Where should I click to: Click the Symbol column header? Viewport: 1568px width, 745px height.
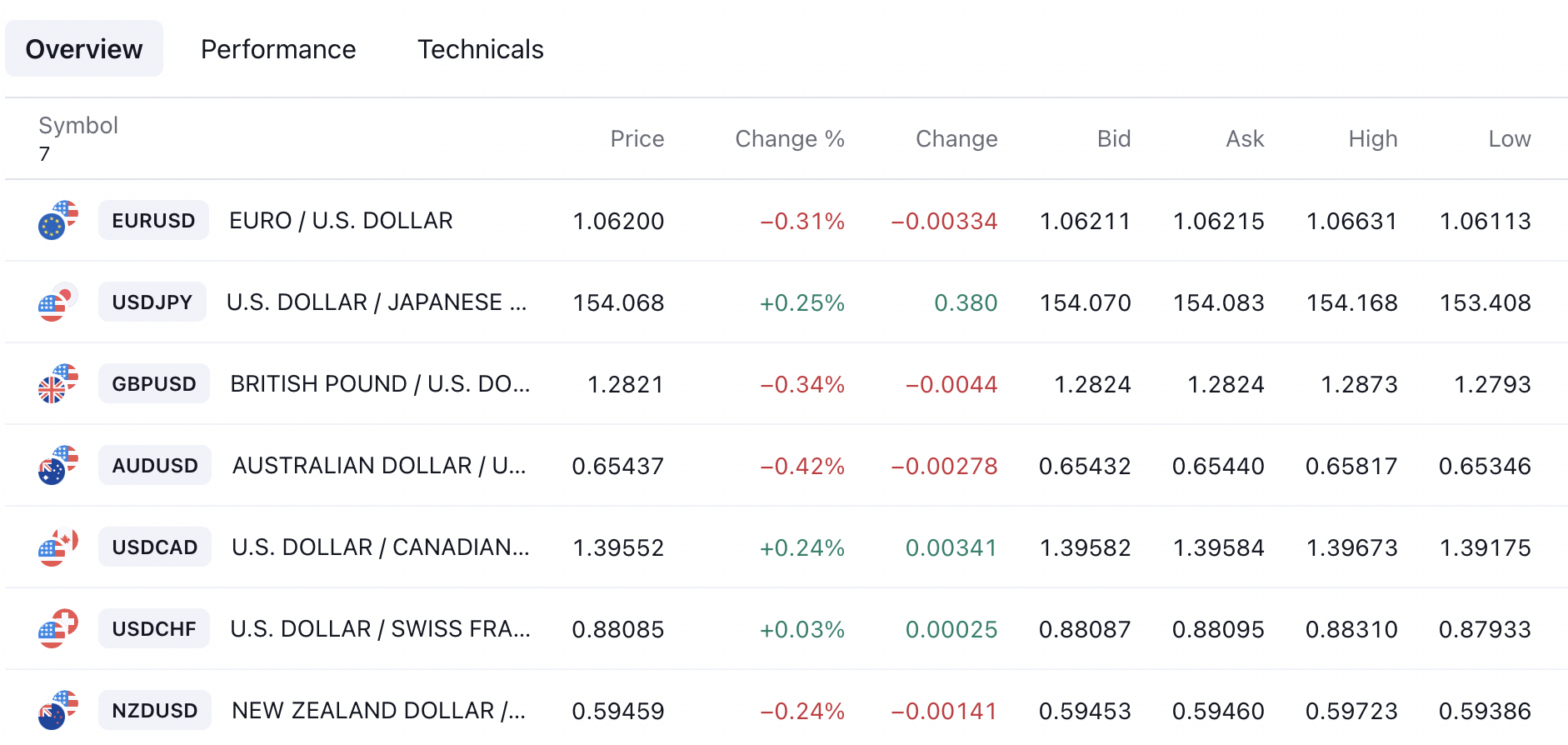tap(78, 125)
